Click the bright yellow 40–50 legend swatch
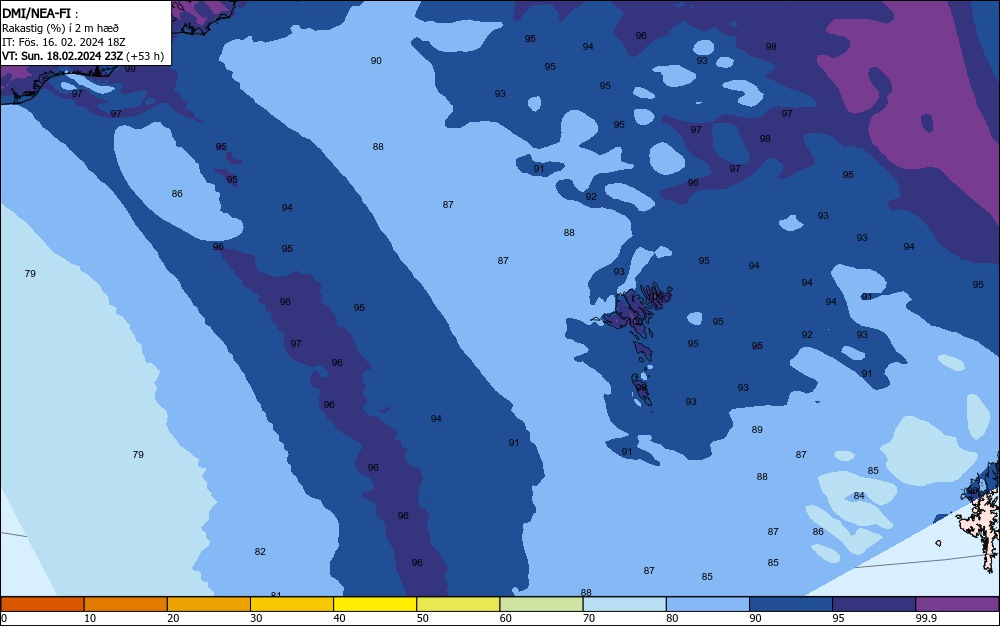 375,604
